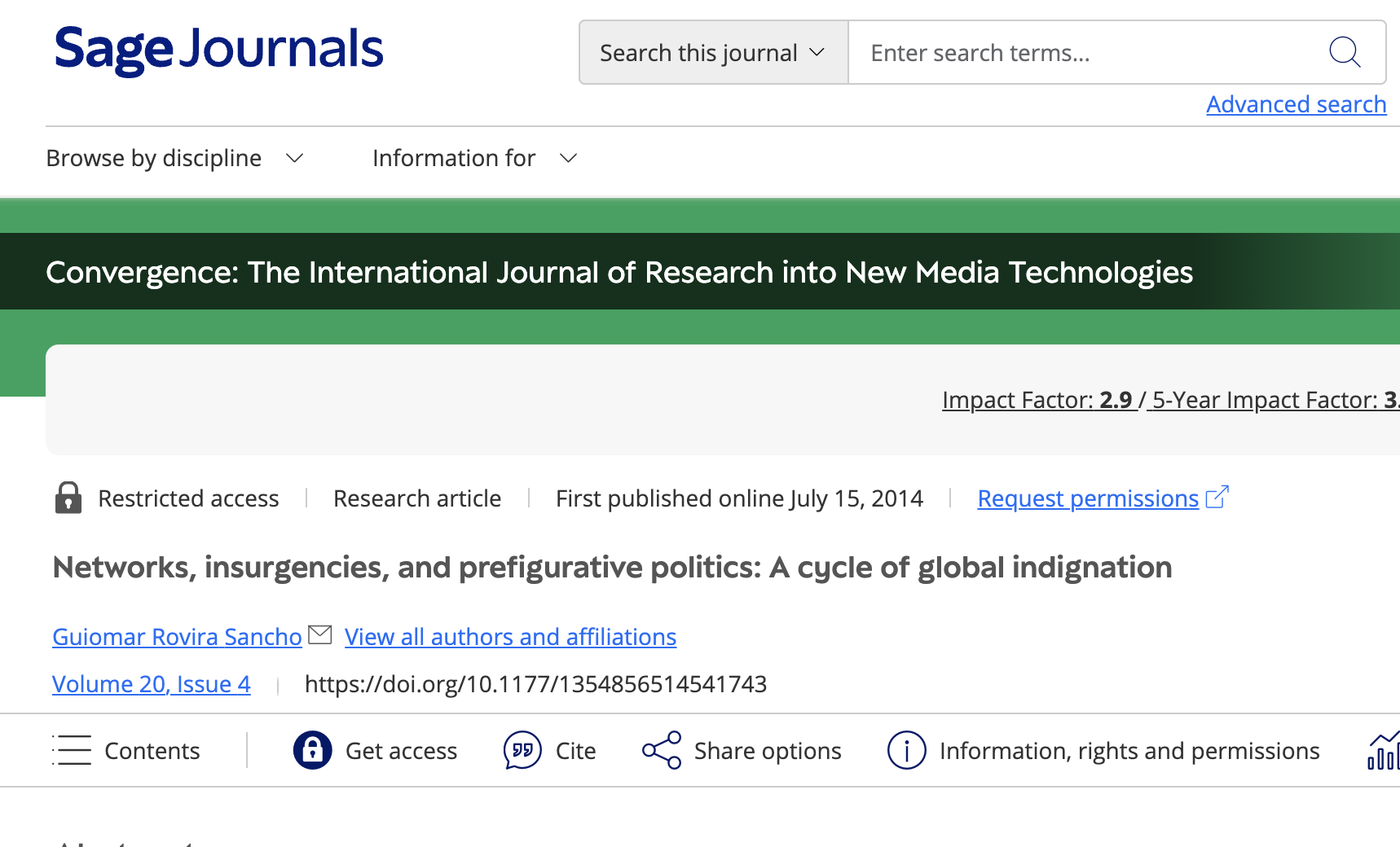Image resolution: width=1400 pixels, height=847 pixels.
Task: Open Advanced search
Action: tap(1296, 104)
